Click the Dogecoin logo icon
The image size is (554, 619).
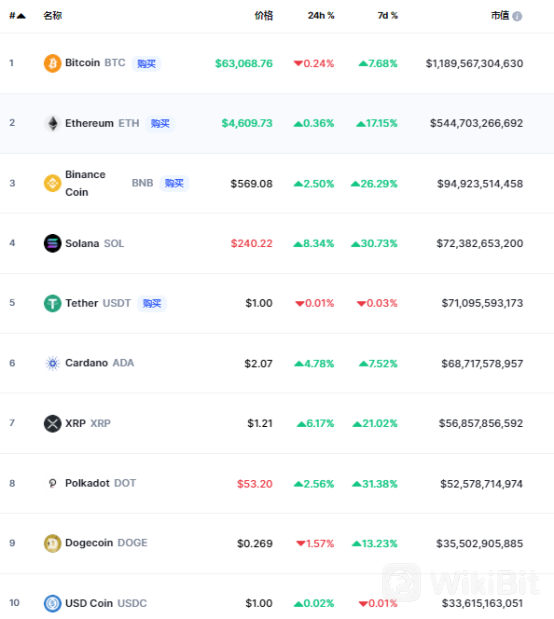click(x=53, y=543)
